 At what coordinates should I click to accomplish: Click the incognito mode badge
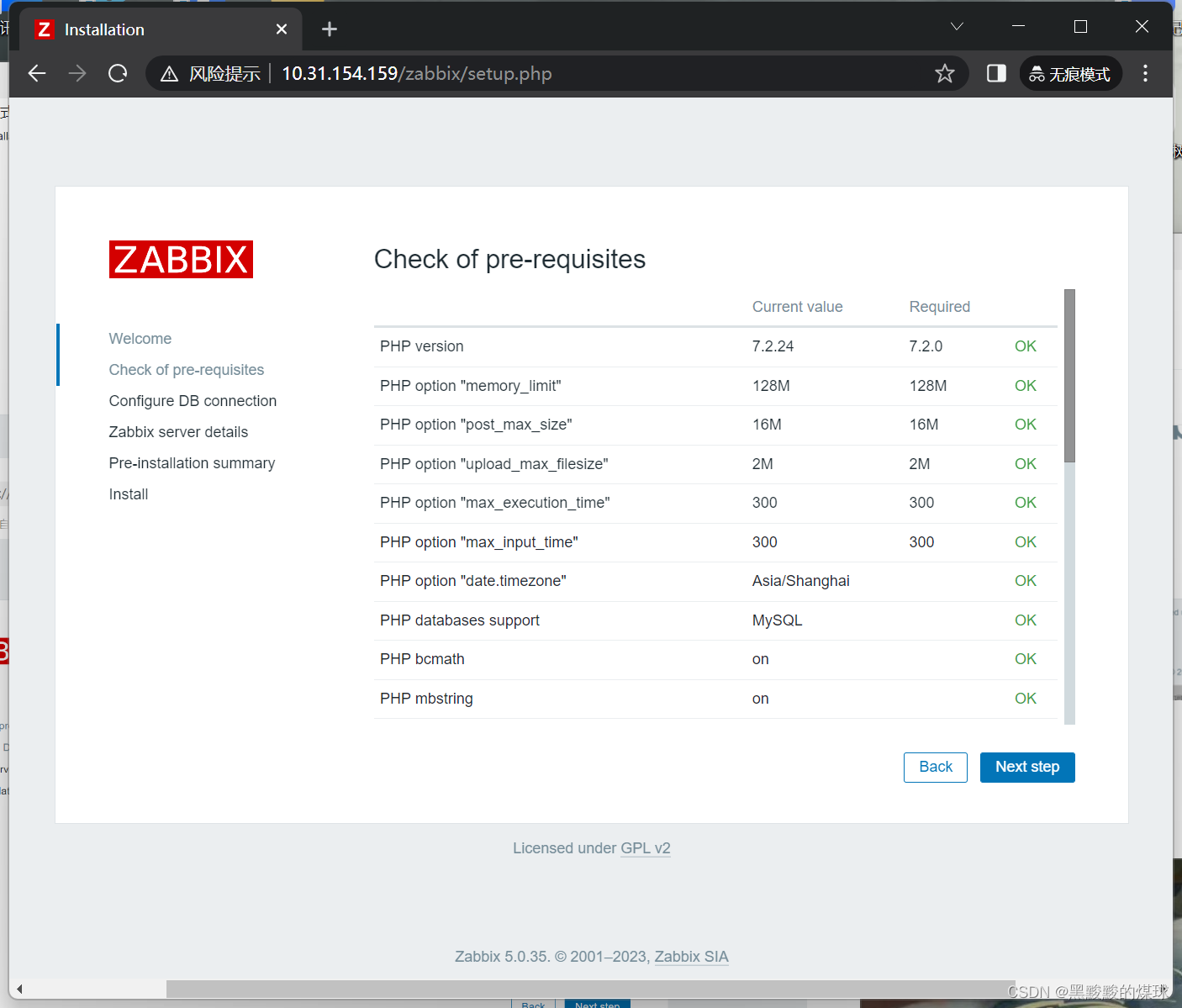pyautogui.click(x=1070, y=73)
